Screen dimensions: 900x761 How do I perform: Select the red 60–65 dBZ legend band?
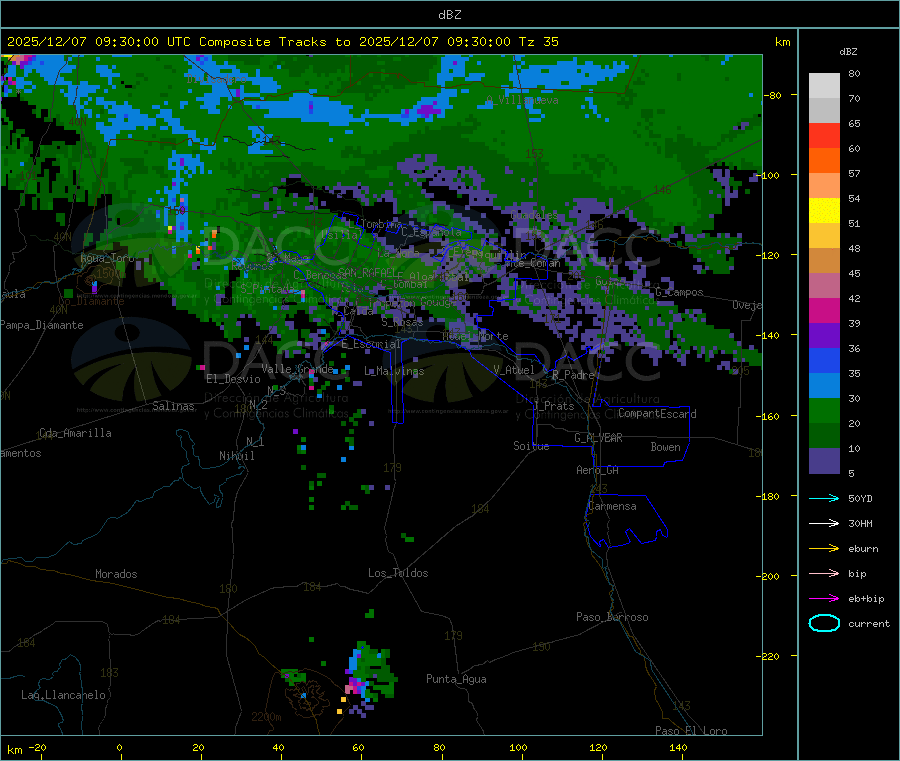[824, 135]
